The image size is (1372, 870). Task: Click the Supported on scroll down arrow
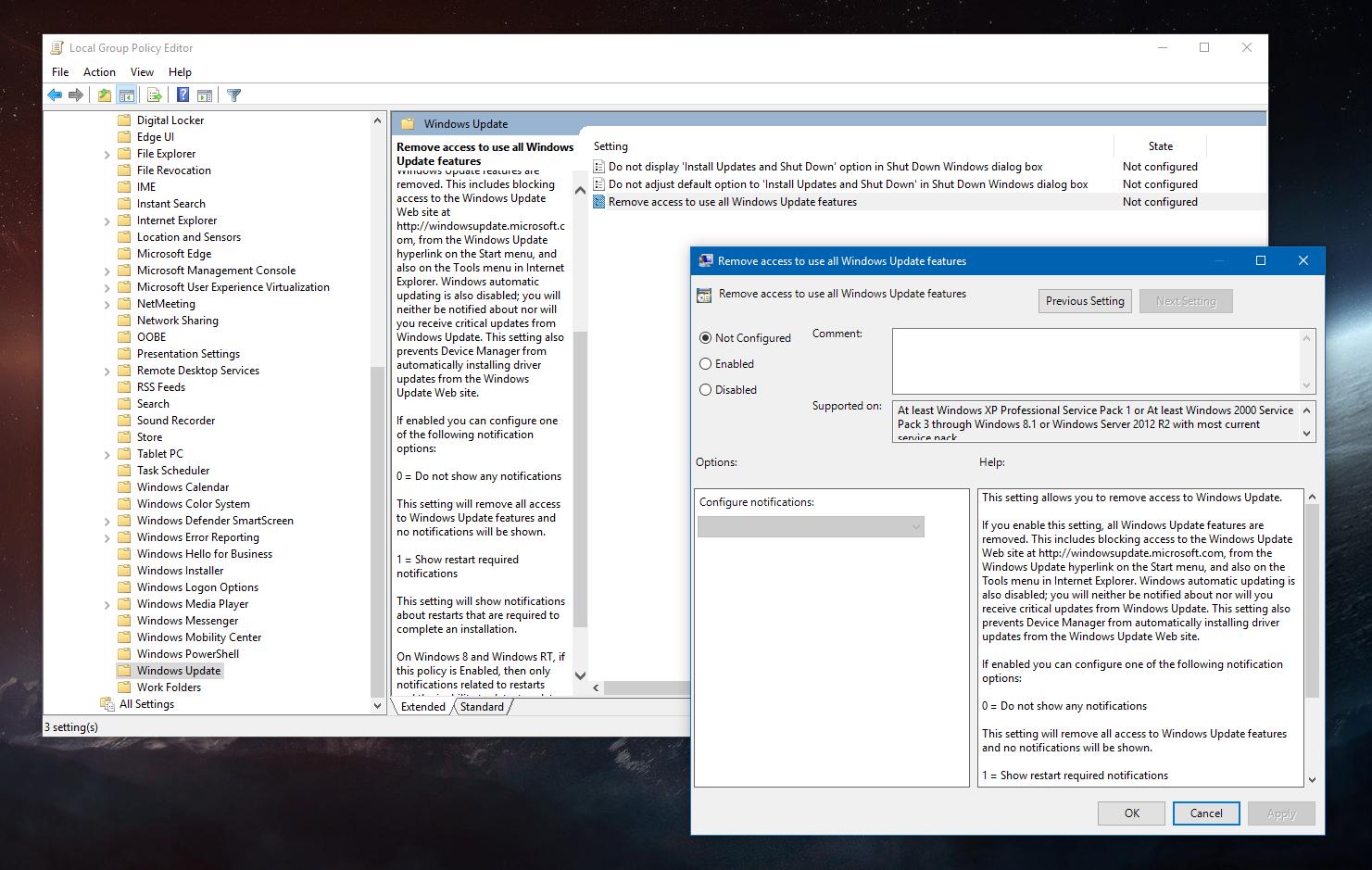coord(1307,433)
